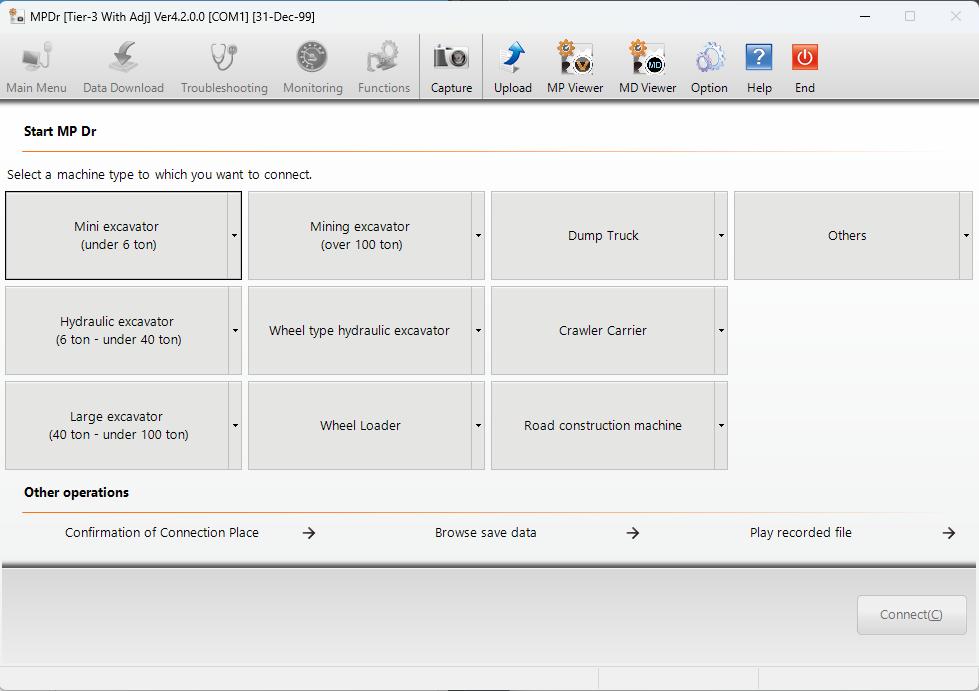Expand the Others dropdown arrow
The width and height of the screenshot is (979, 691).
(x=965, y=236)
